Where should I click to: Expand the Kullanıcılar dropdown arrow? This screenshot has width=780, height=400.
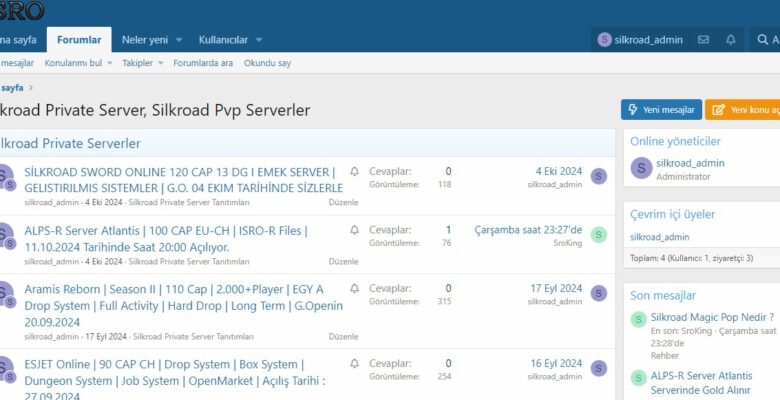pos(259,40)
